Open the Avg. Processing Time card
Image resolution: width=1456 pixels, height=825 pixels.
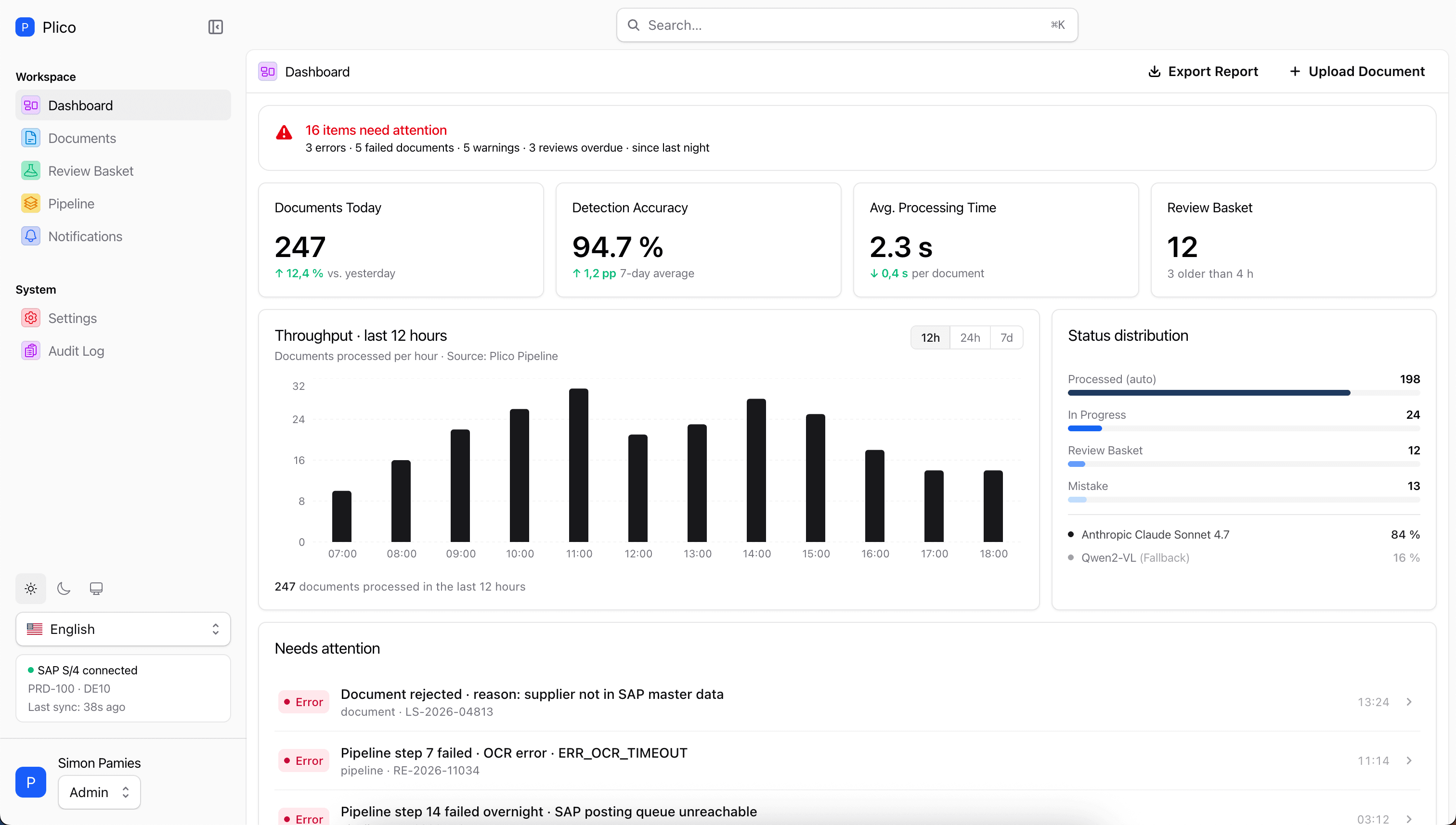[996, 240]
